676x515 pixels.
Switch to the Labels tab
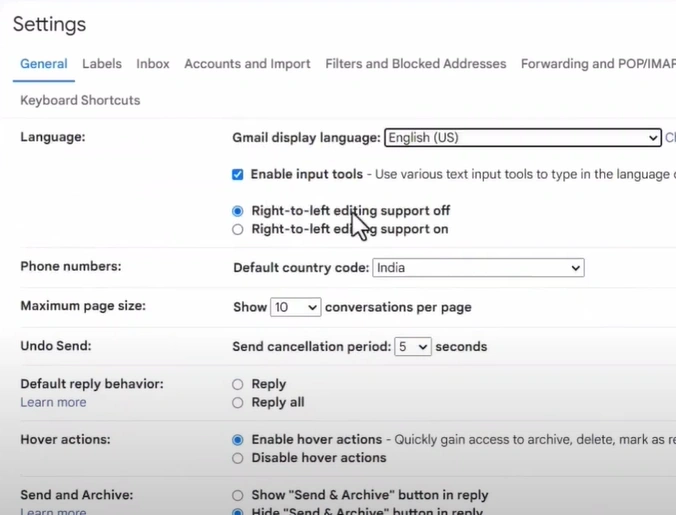102,64
